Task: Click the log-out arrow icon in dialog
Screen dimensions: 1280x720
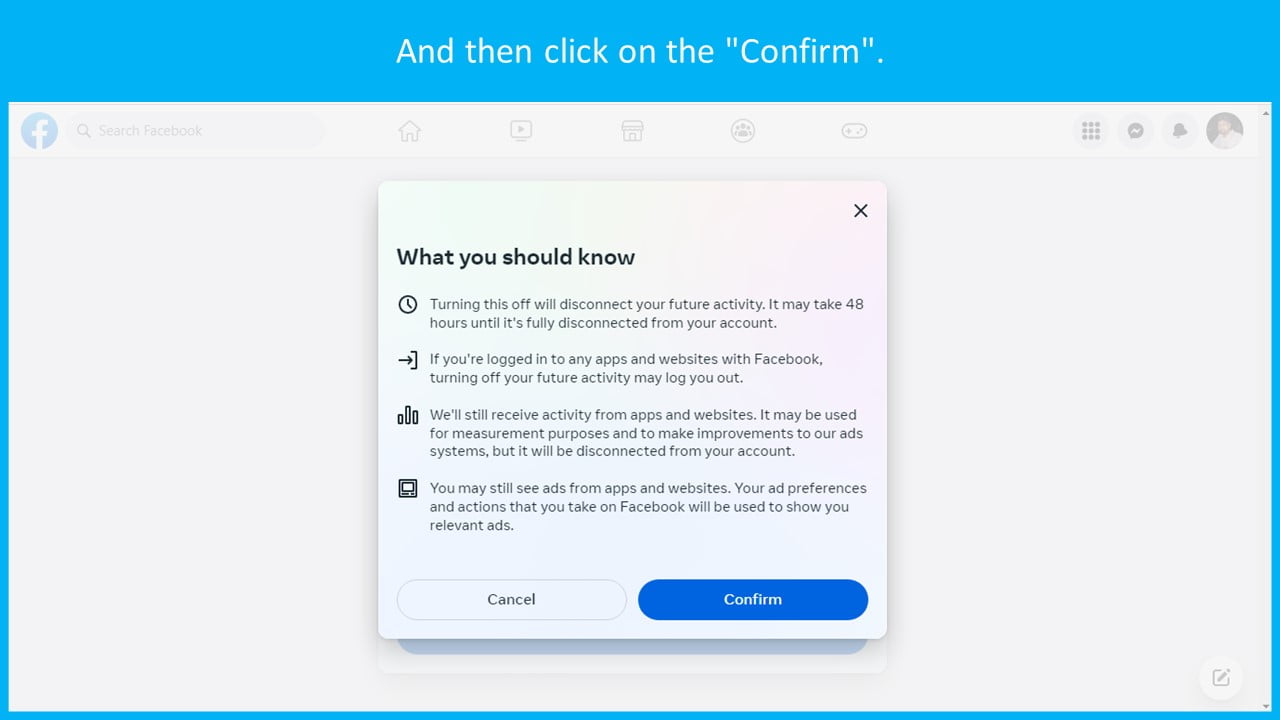Action: [x=408, y=360]
